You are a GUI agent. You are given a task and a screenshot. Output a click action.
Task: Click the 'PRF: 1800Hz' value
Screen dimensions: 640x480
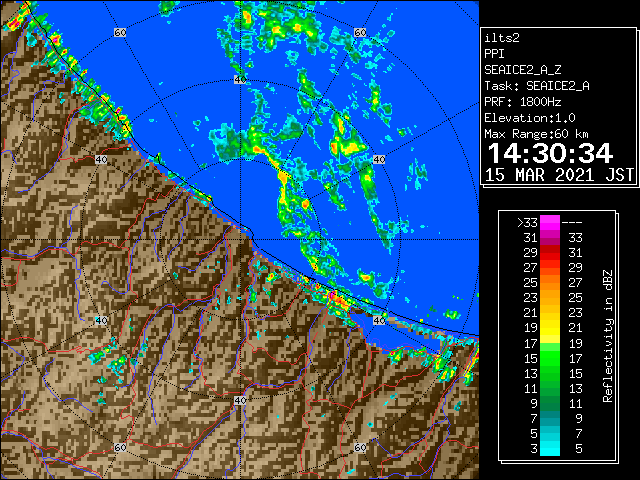point(523,102)
